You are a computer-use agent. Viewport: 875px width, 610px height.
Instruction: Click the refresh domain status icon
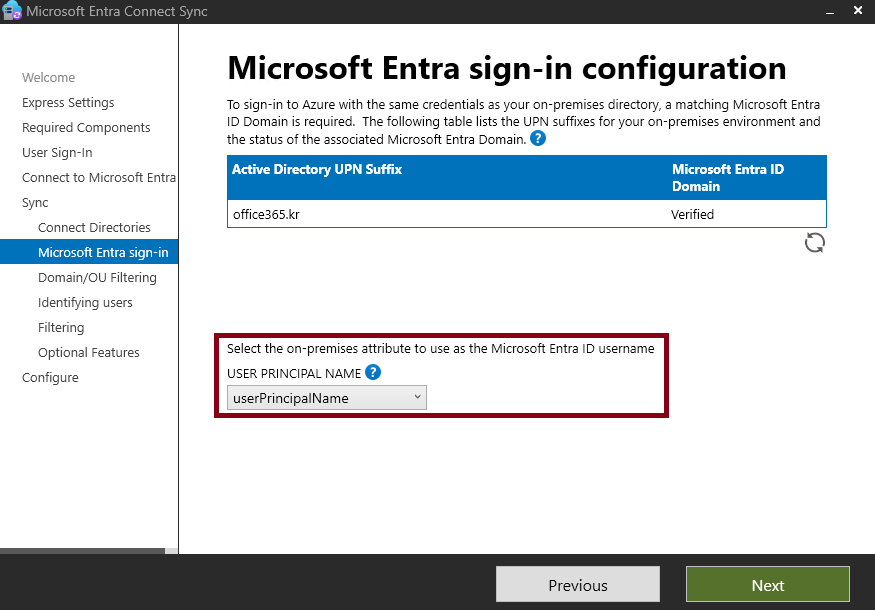(815, 243)
